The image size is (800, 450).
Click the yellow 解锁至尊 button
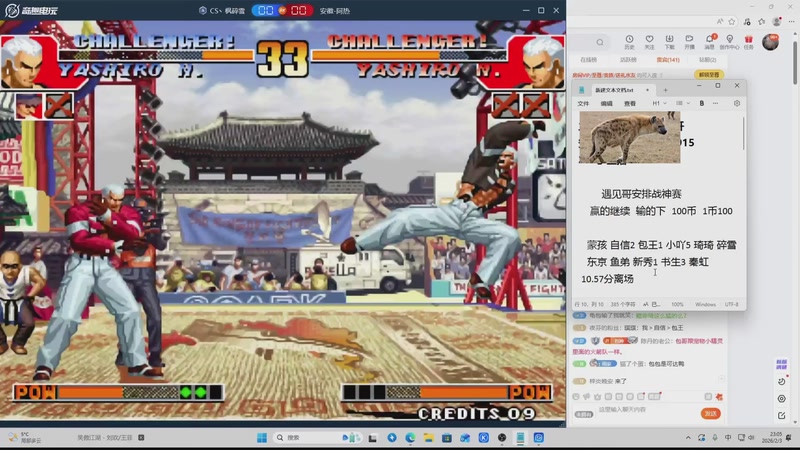click(x=709, y=74)
